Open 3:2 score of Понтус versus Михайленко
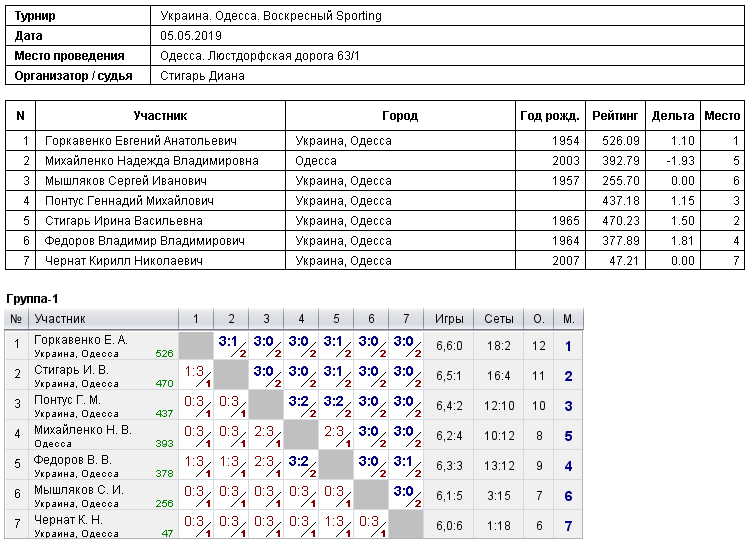The height and width of the screenshot is (544, 750). point(301,405)
